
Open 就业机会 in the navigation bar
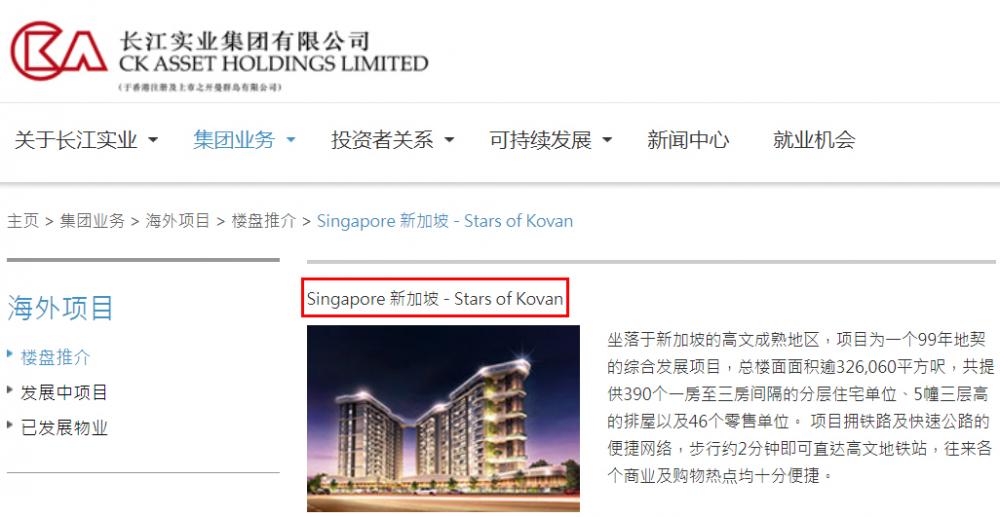(814, 140)
